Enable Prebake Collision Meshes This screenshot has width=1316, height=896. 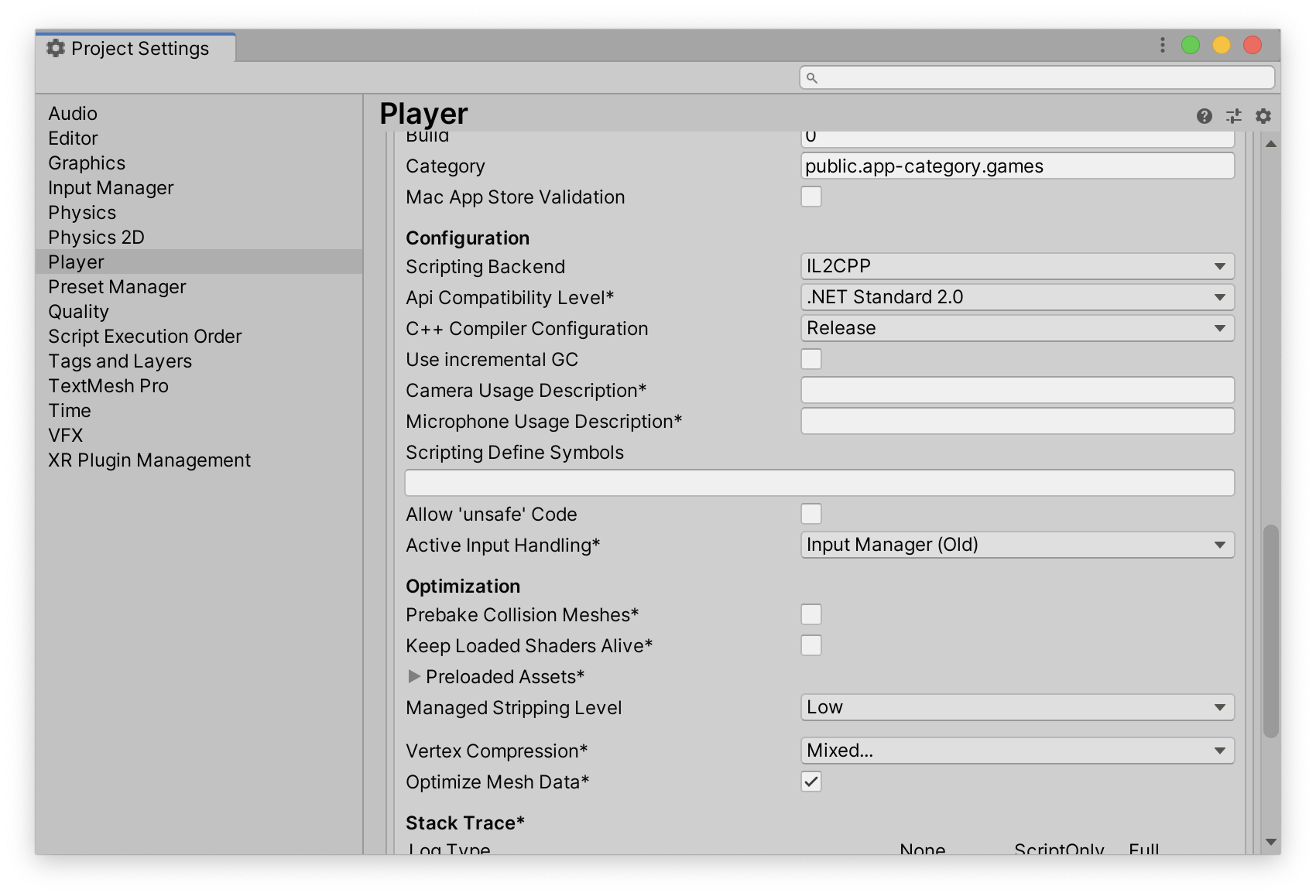pos(811,614)
